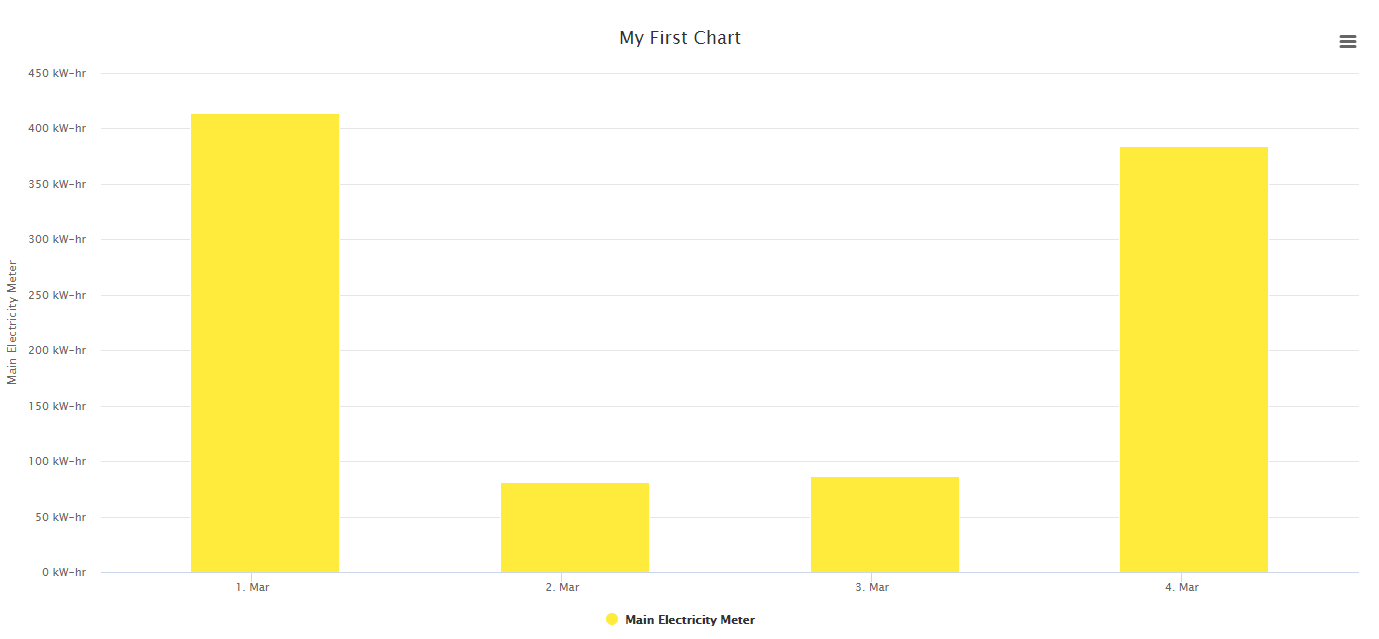Click the '0 kW-hr' y-axis label

(x=63, y=572)
